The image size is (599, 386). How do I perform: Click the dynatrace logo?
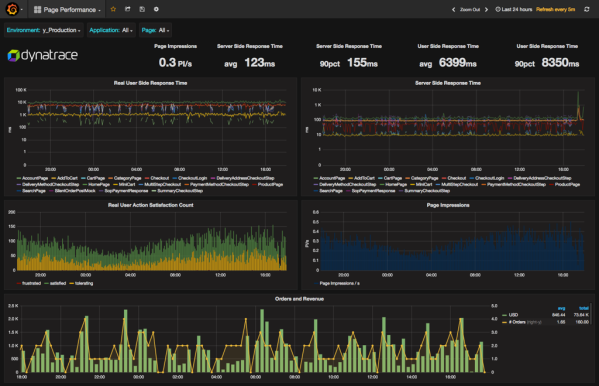[42, 55]
